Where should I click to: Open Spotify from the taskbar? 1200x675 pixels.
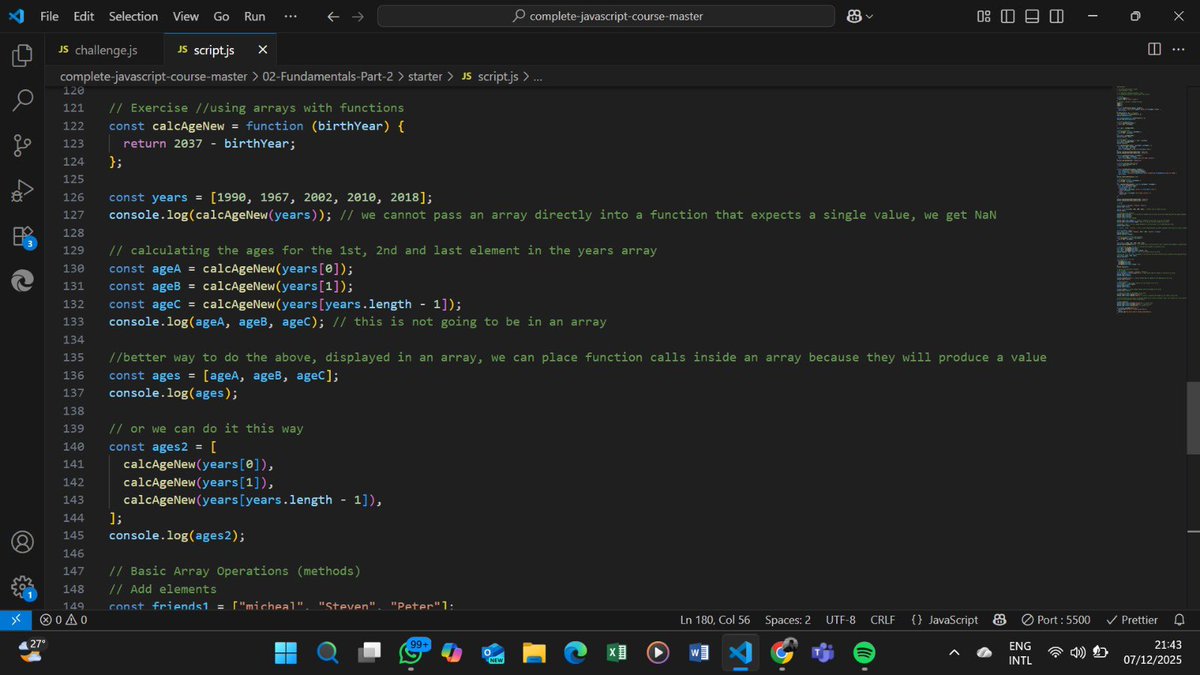coord(864,652)
